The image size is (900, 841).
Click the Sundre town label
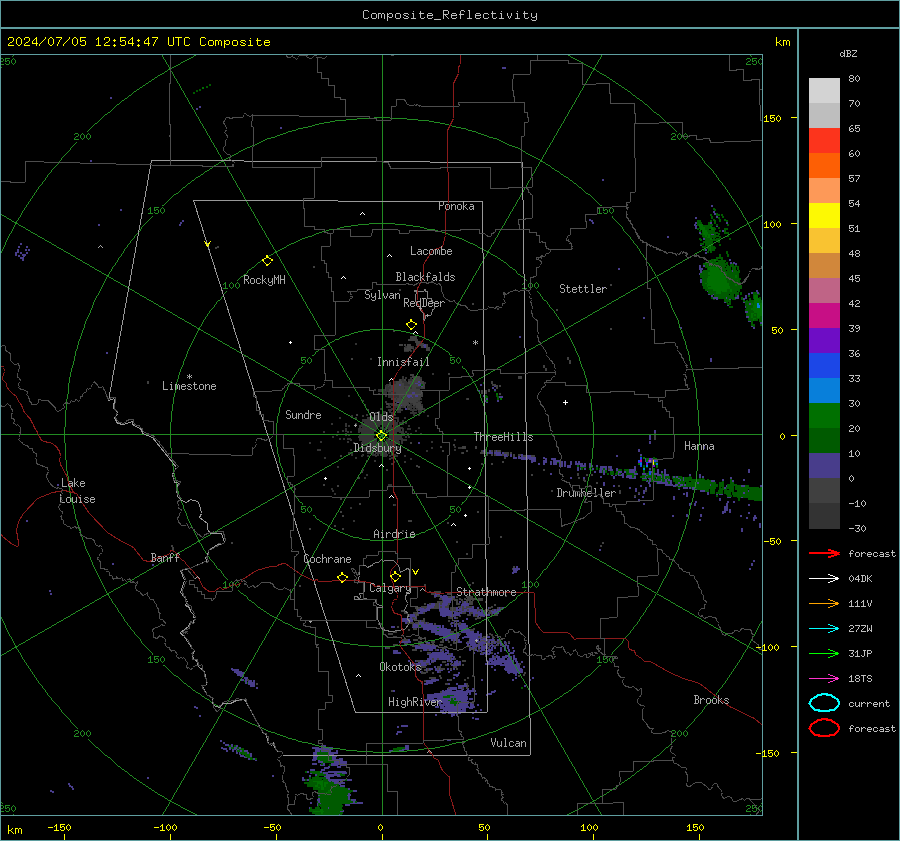303,414
